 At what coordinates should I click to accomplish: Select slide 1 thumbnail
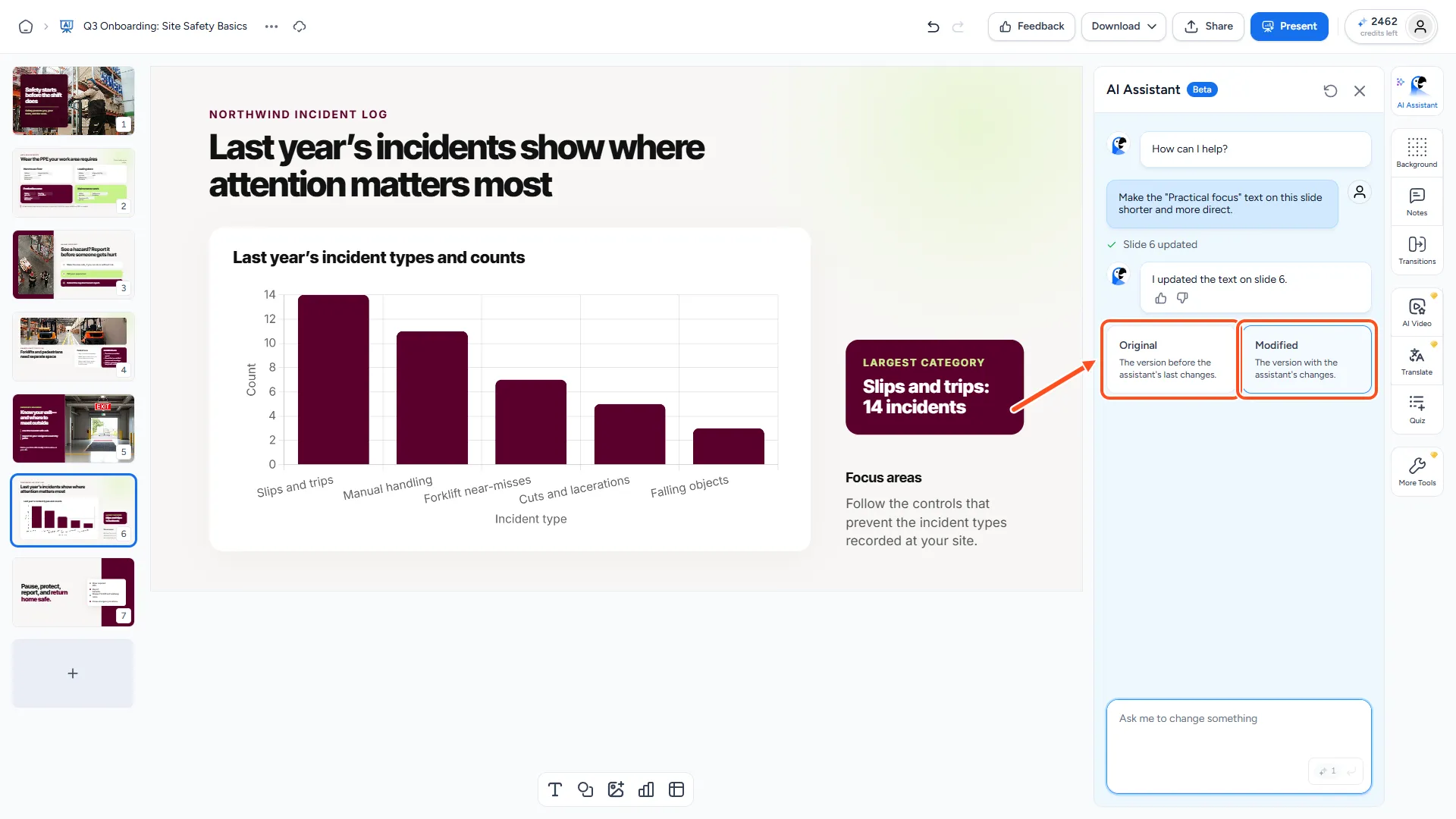[74, 101]
